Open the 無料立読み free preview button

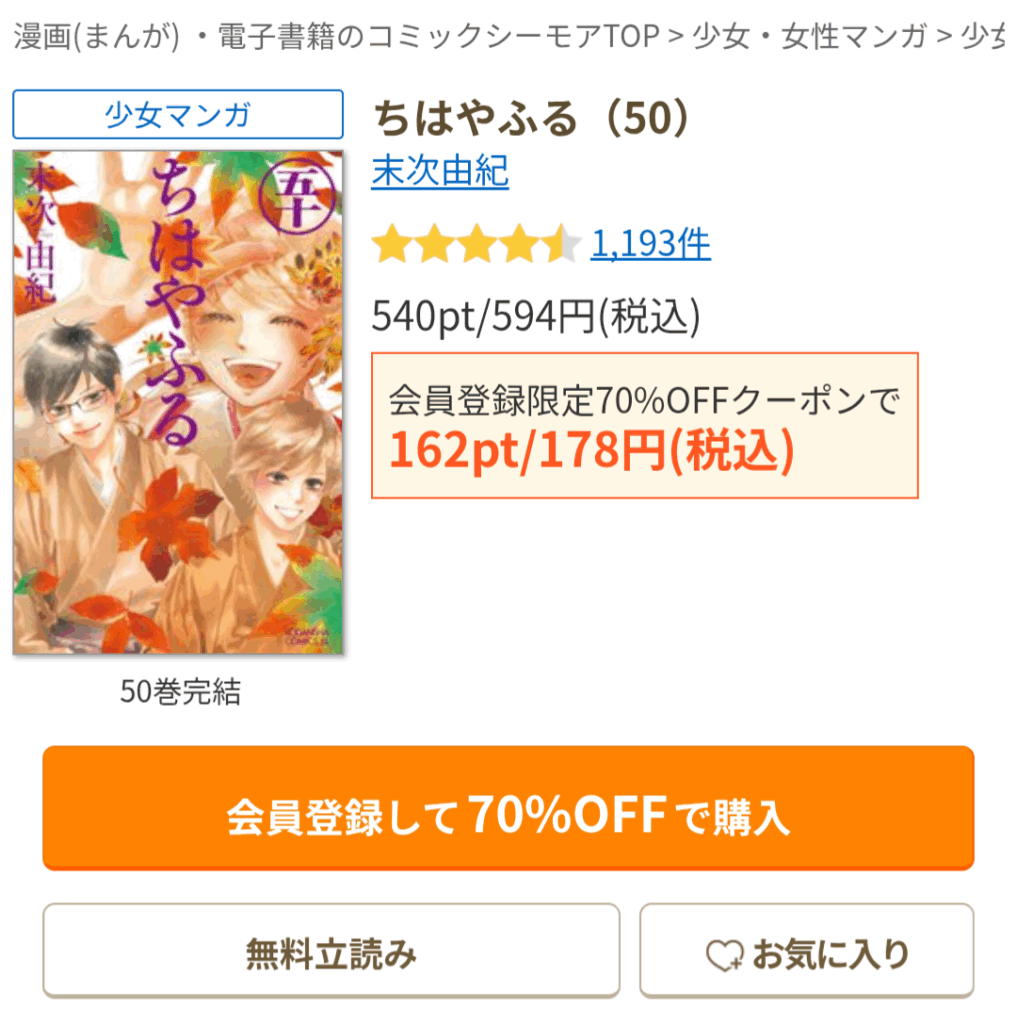[331, 951]
